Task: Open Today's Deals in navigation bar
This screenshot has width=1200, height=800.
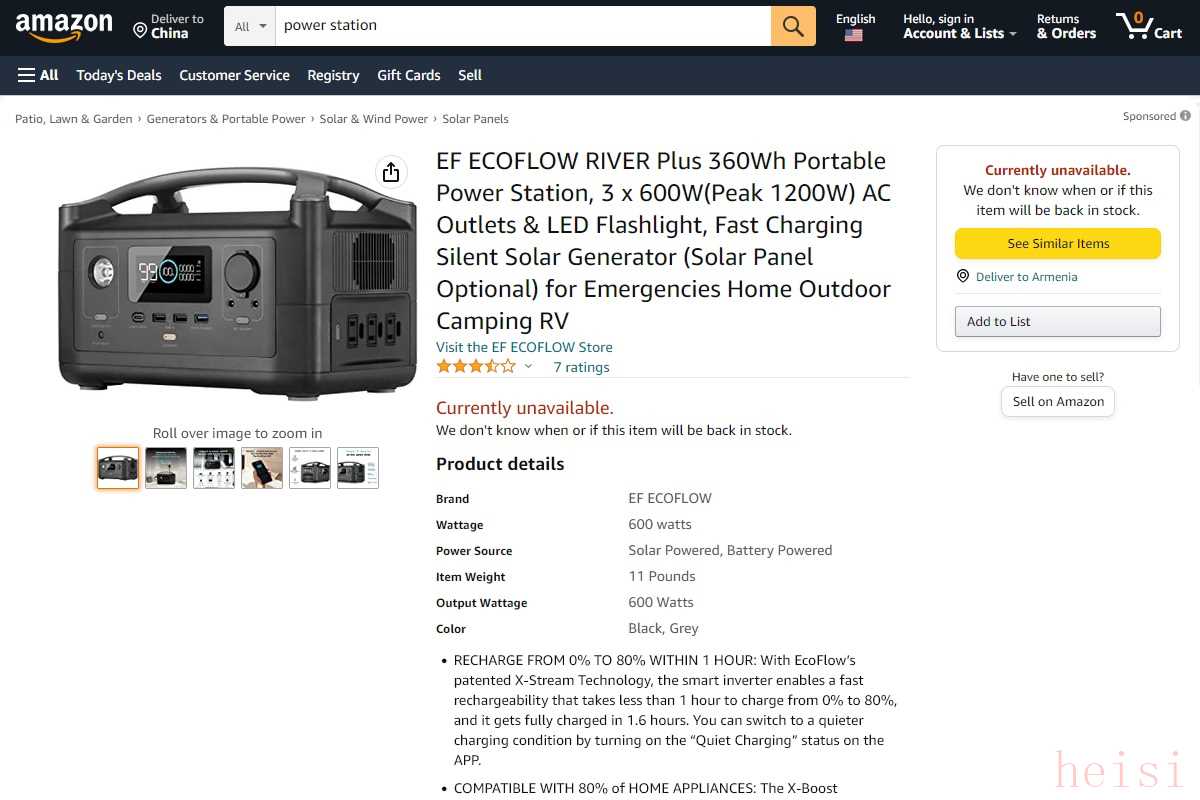Action: [x=119, y=75]
